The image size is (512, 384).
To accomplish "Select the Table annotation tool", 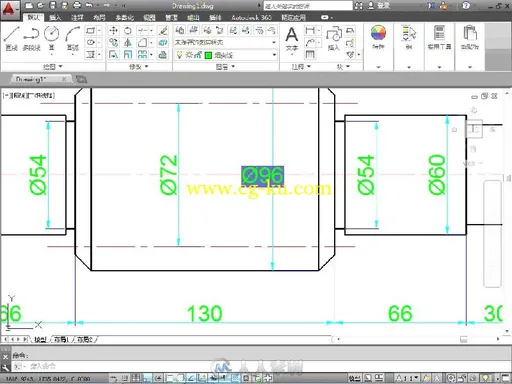I will point(310,54).
